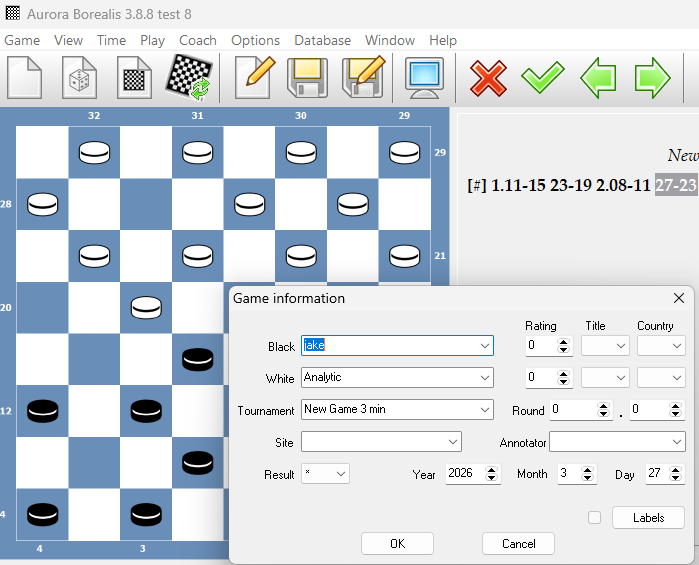Click the pencil edit document icon
The height and width of the screenshot is (565, 699).
pos(254,78)
